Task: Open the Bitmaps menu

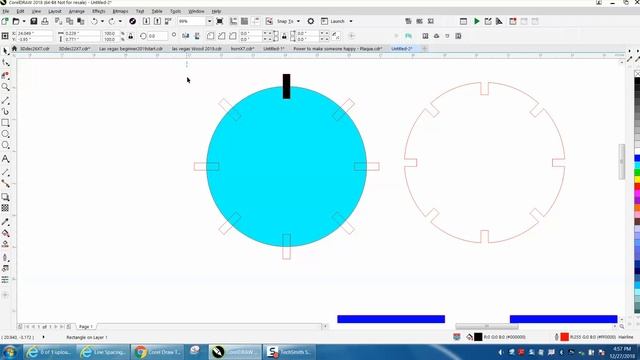Action: (120, 11)
